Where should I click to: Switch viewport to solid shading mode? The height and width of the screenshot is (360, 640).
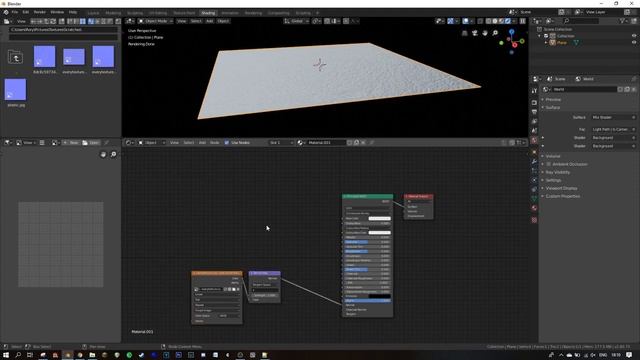(495, 21)
